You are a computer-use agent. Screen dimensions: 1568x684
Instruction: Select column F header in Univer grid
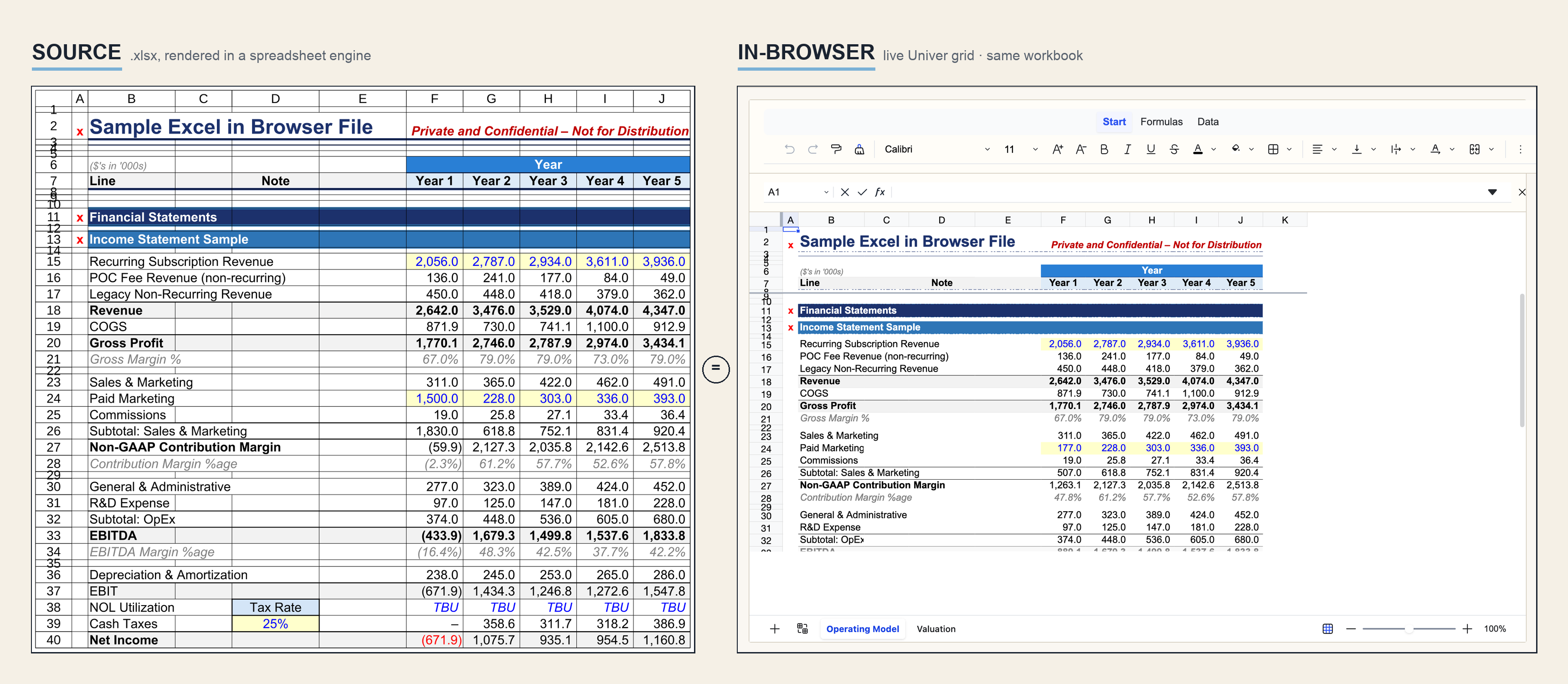pos(1063,221)
